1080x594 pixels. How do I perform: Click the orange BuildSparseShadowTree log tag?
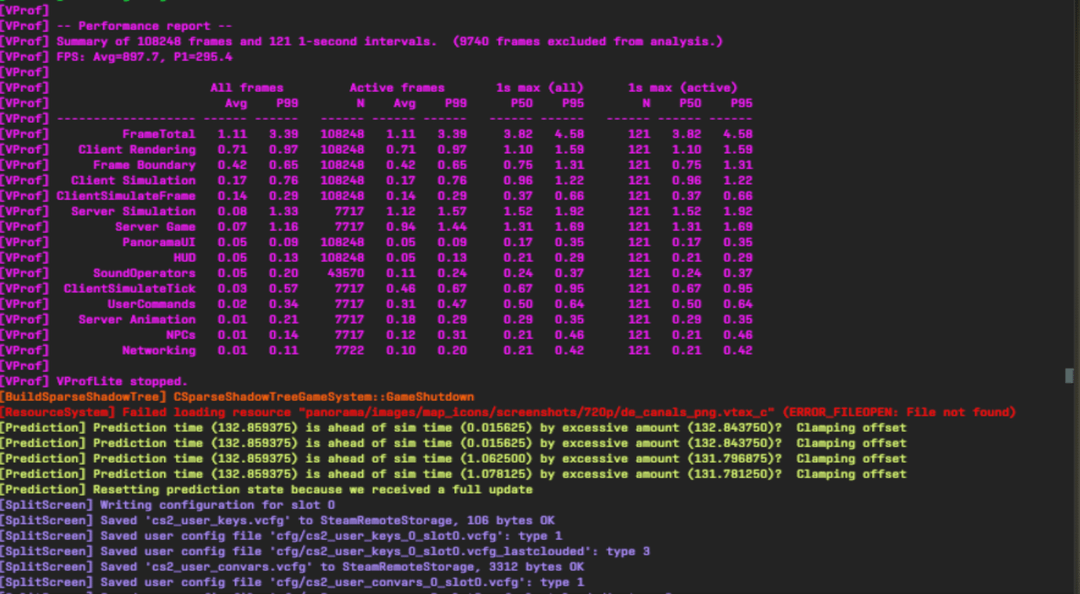click(x=83, y=397)
